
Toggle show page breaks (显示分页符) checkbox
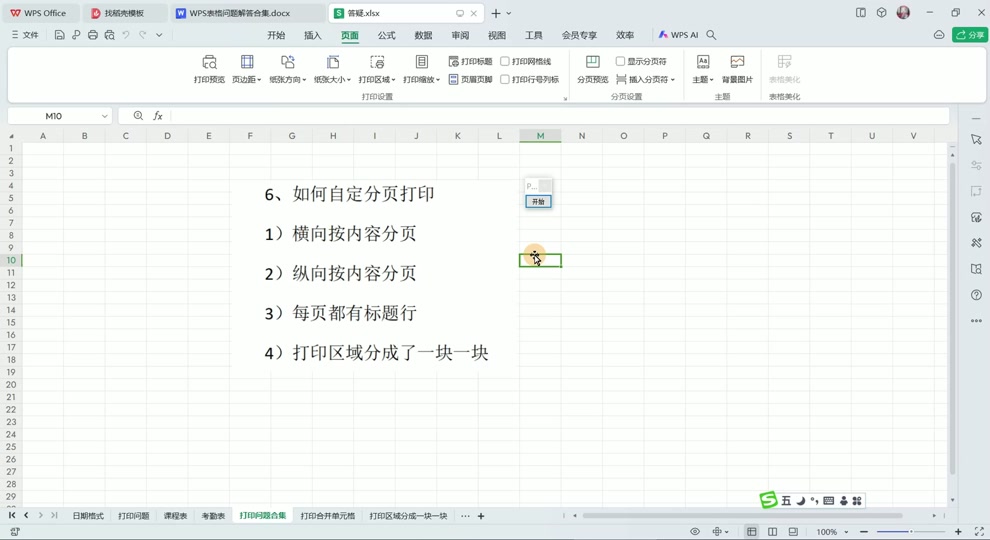pos(620,61)
